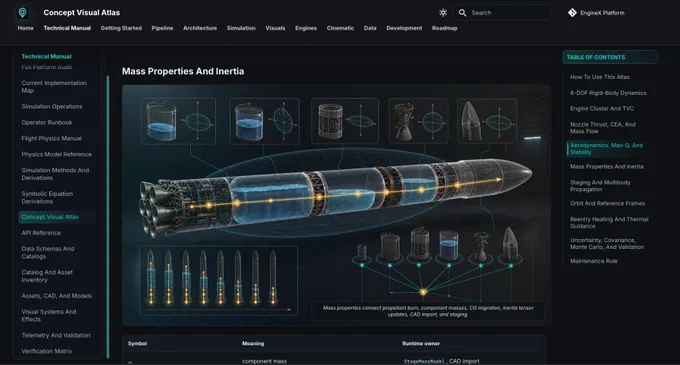Screen dimensions: 680x365
Task: Select the Engines nav item
Action: [306, 28]
